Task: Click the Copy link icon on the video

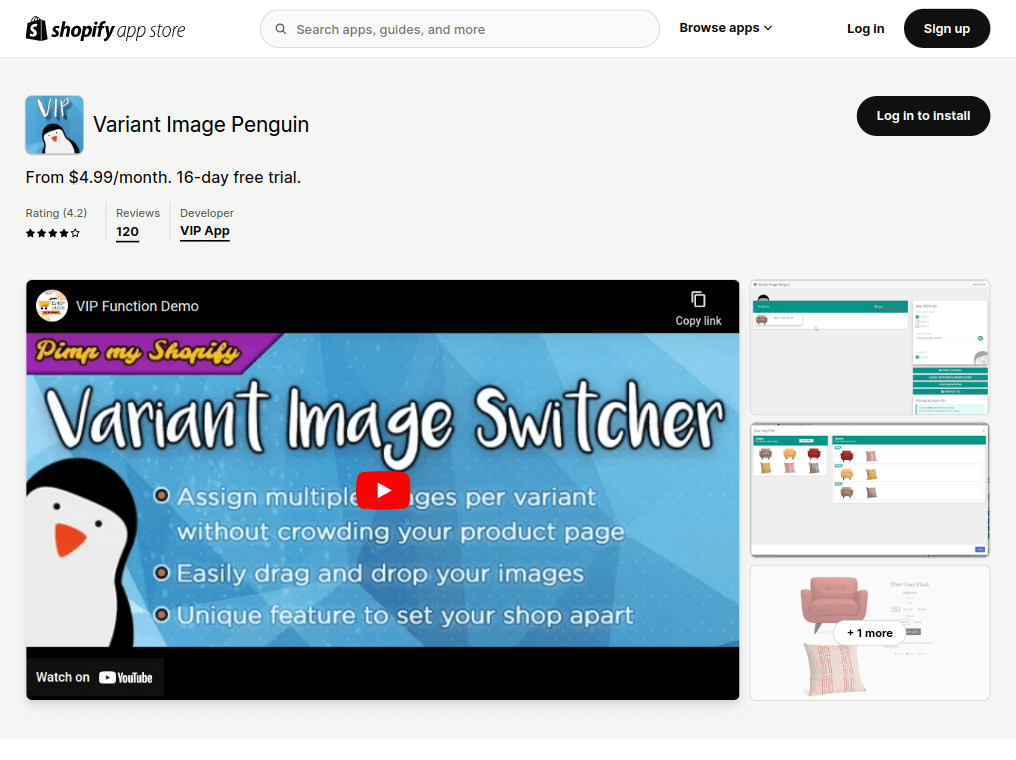Action: click(x=698, y=301)
